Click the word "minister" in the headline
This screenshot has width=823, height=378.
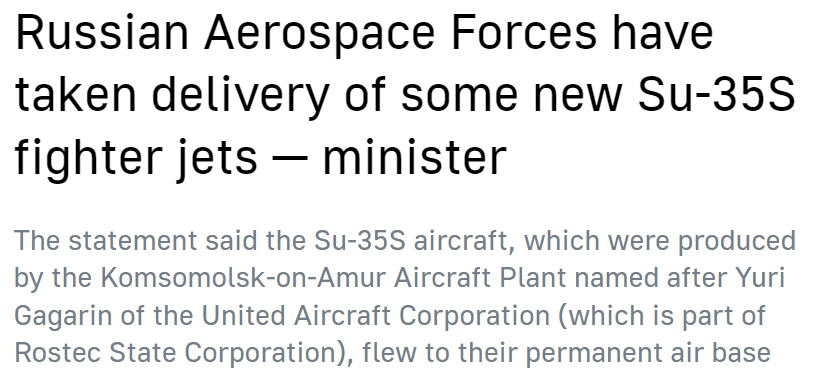[415, 158]
